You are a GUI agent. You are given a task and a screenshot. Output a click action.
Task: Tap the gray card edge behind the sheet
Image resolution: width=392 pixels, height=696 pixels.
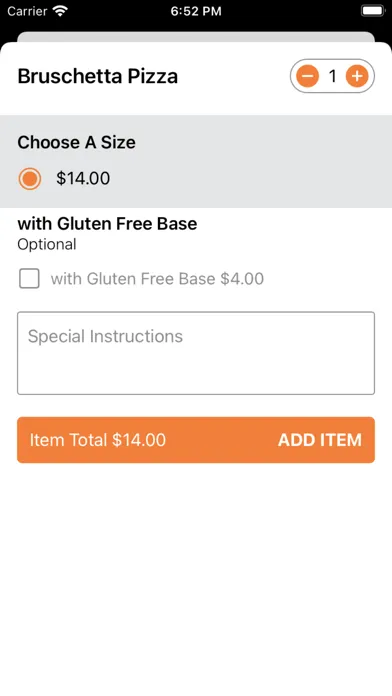point(196,36)
